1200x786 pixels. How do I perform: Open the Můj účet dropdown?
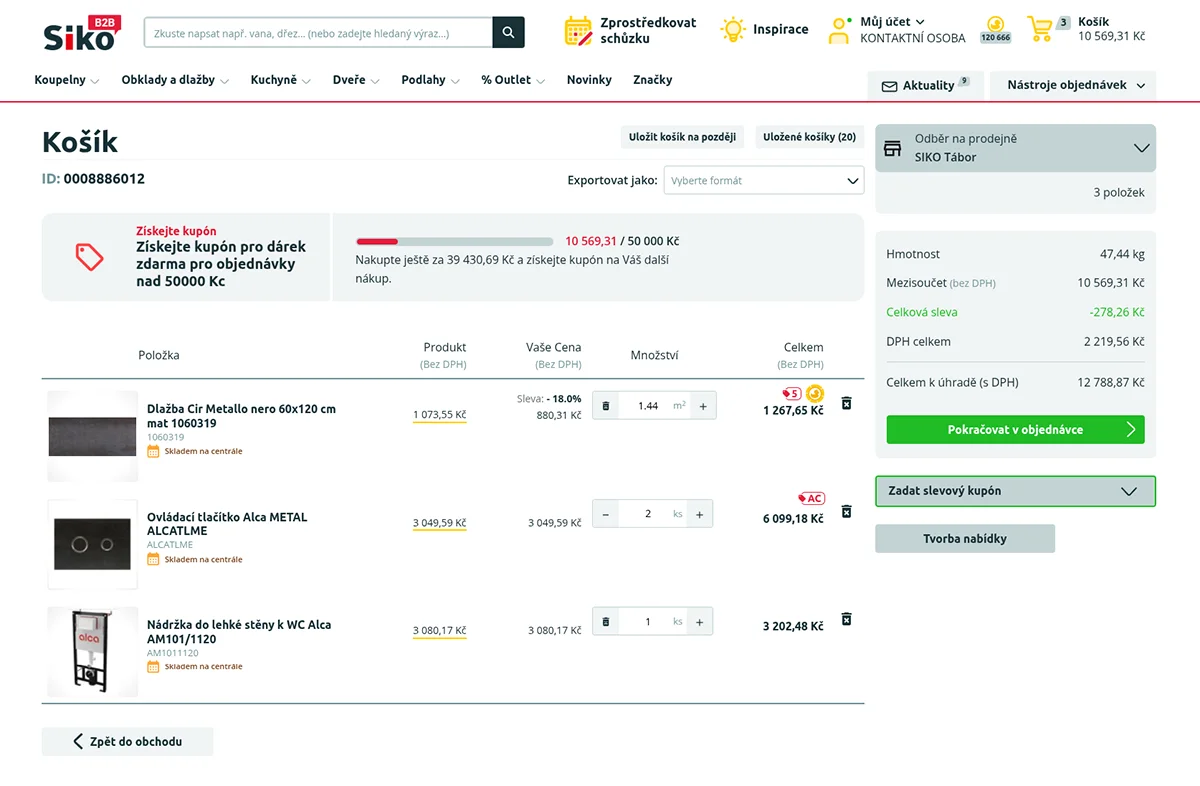893,22
